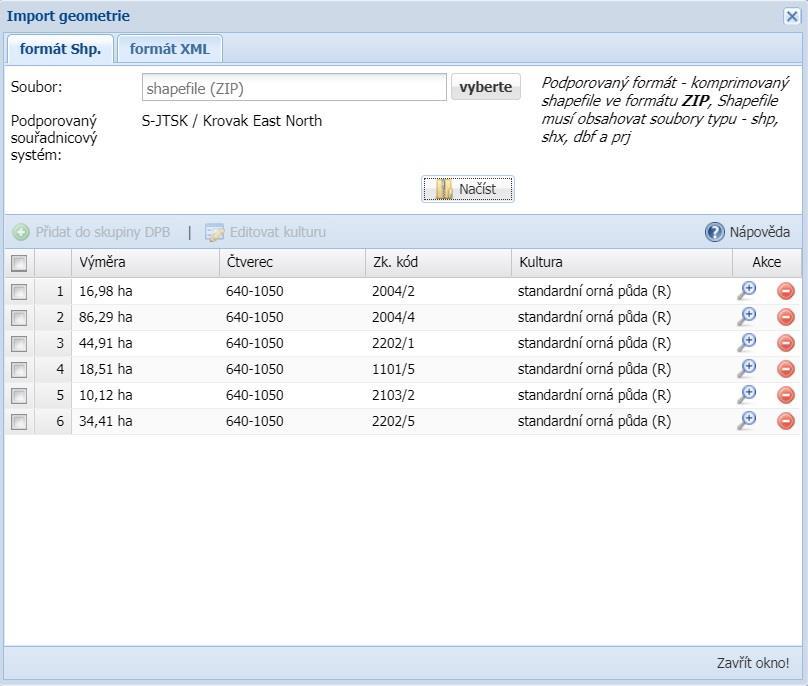
Task: Check the box for row 6 (34,41 ha)
Action: pos(19,422)
